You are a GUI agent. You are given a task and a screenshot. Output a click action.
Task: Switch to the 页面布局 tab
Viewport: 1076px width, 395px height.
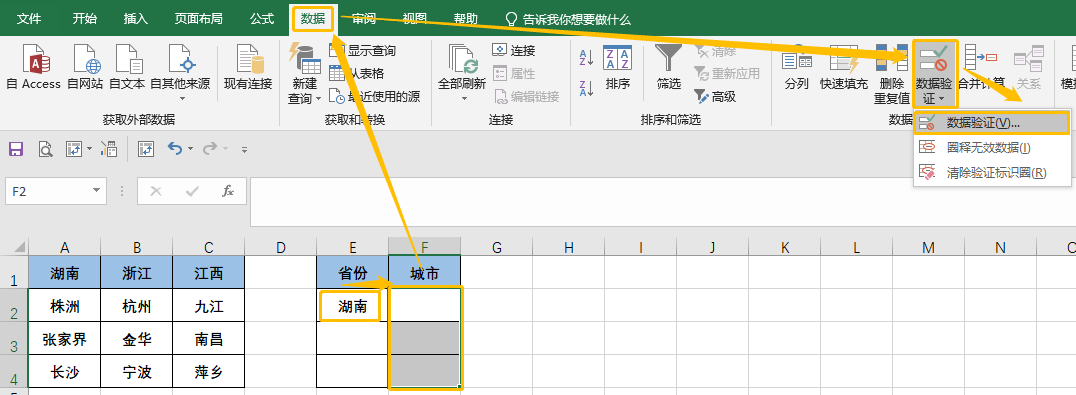198,19
